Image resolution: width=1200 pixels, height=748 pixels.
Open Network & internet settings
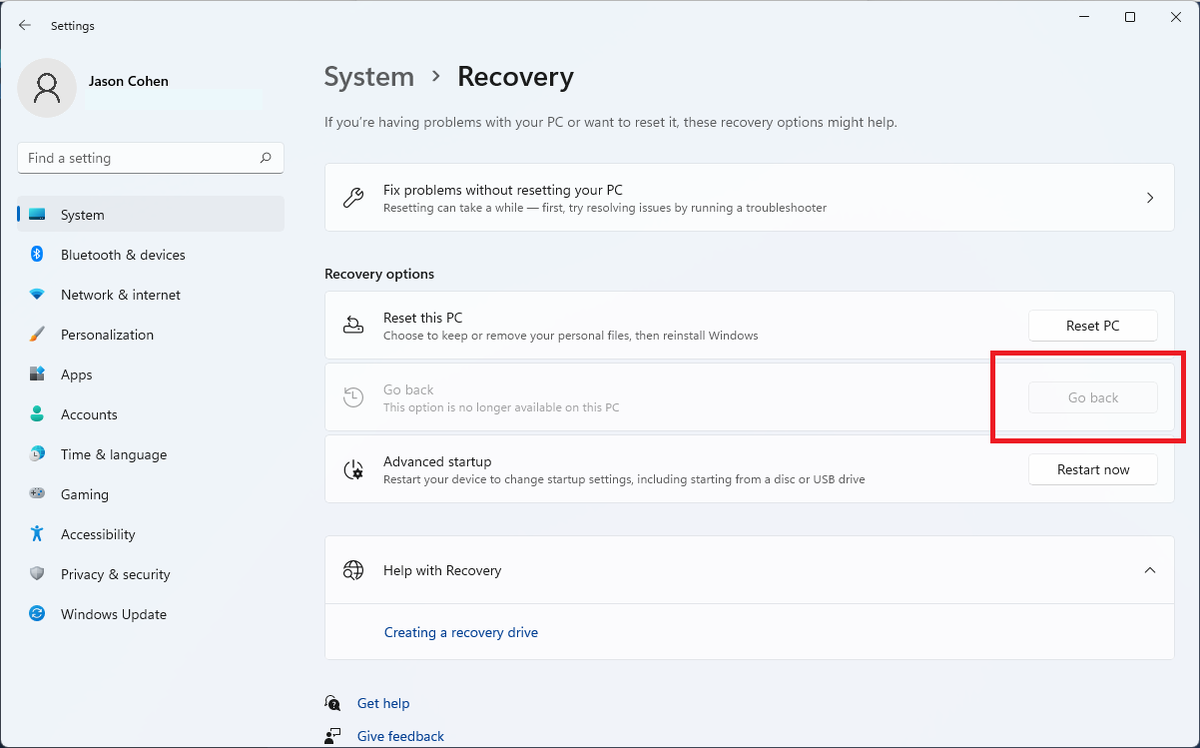pos(151,295)
